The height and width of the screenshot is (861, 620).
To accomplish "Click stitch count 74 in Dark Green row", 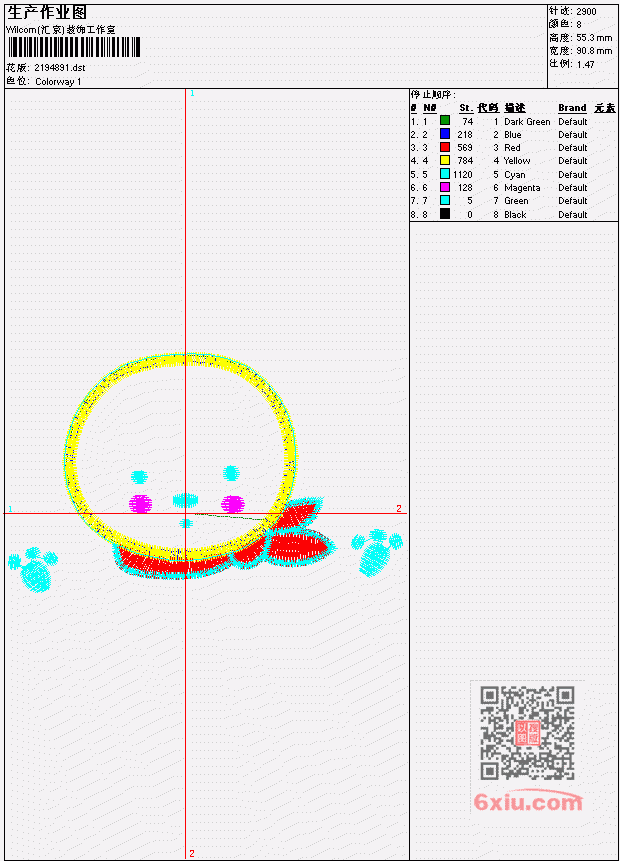I will 468,121.
